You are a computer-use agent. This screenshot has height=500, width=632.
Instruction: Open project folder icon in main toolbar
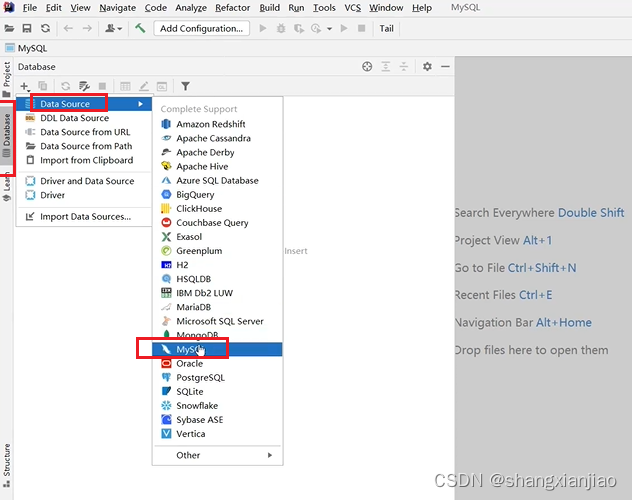pyautogui.click(x=9, y=28)
